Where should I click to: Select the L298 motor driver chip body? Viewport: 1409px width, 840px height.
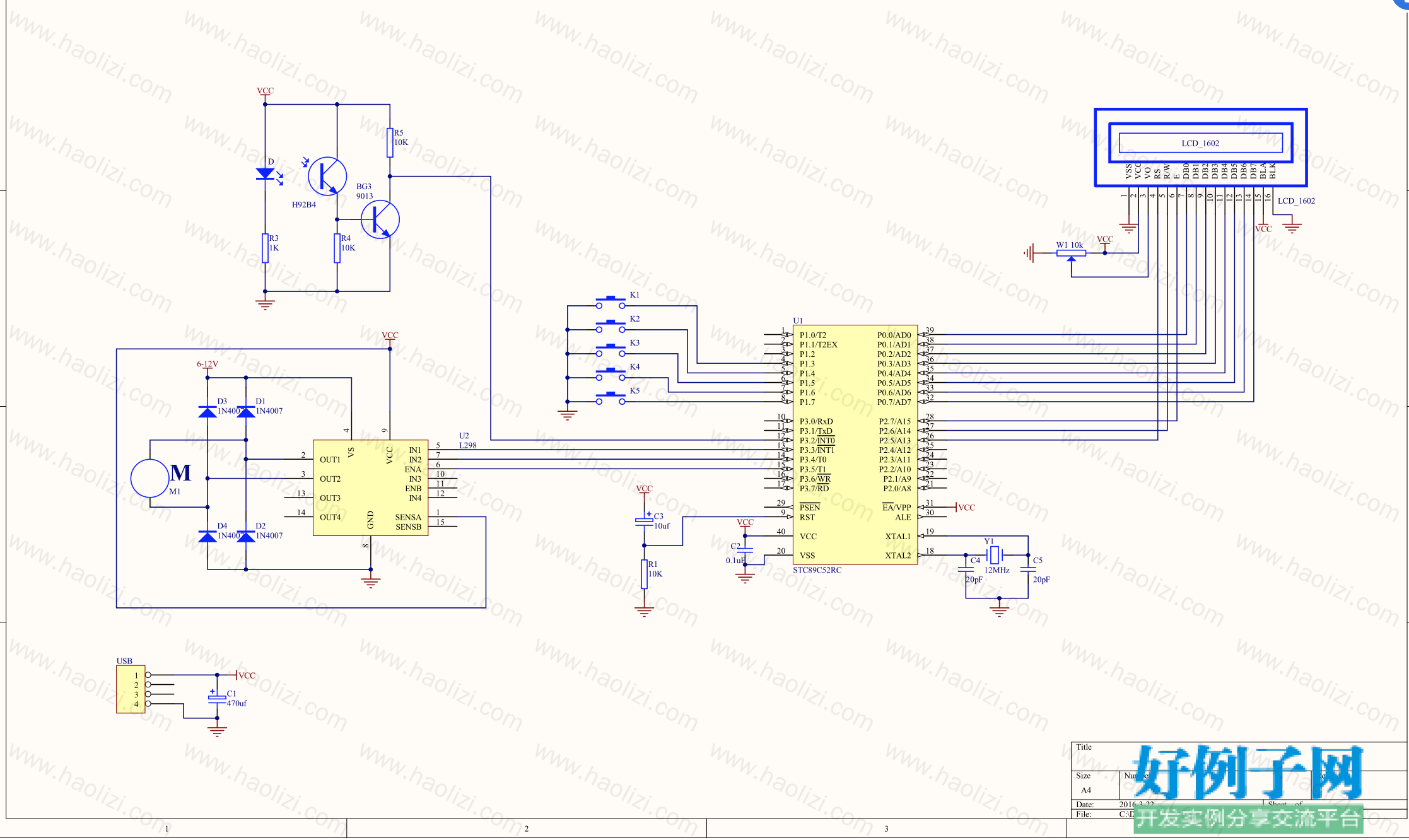coord(370,488)
